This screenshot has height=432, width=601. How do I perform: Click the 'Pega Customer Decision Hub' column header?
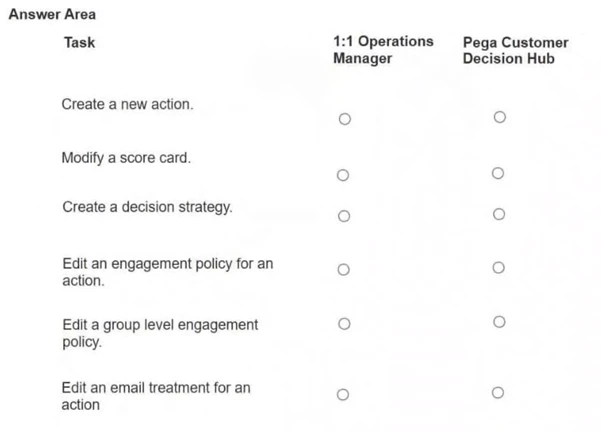click(516, 51)
